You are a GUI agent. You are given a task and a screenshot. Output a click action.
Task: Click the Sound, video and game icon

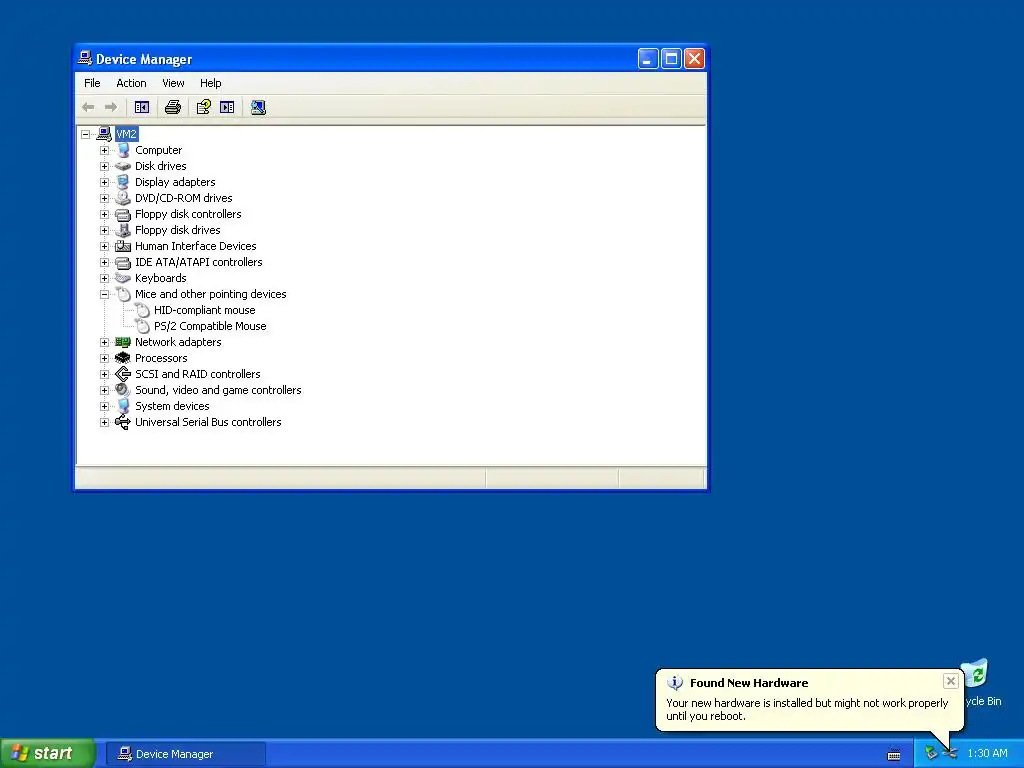pyautogui.click(x=123, y=390)
